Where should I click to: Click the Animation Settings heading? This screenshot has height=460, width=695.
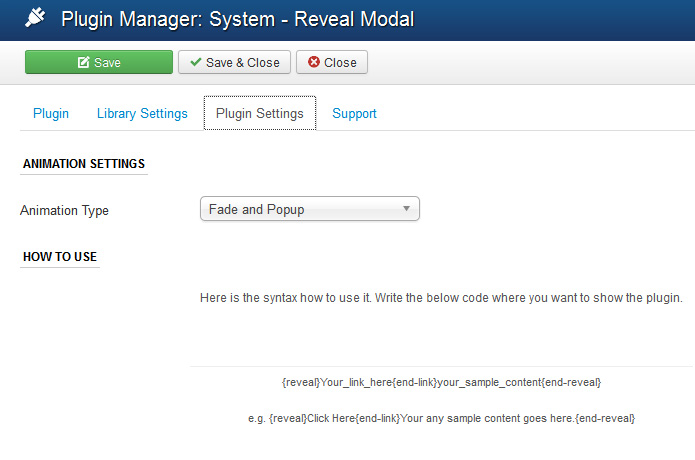(84, 164)
